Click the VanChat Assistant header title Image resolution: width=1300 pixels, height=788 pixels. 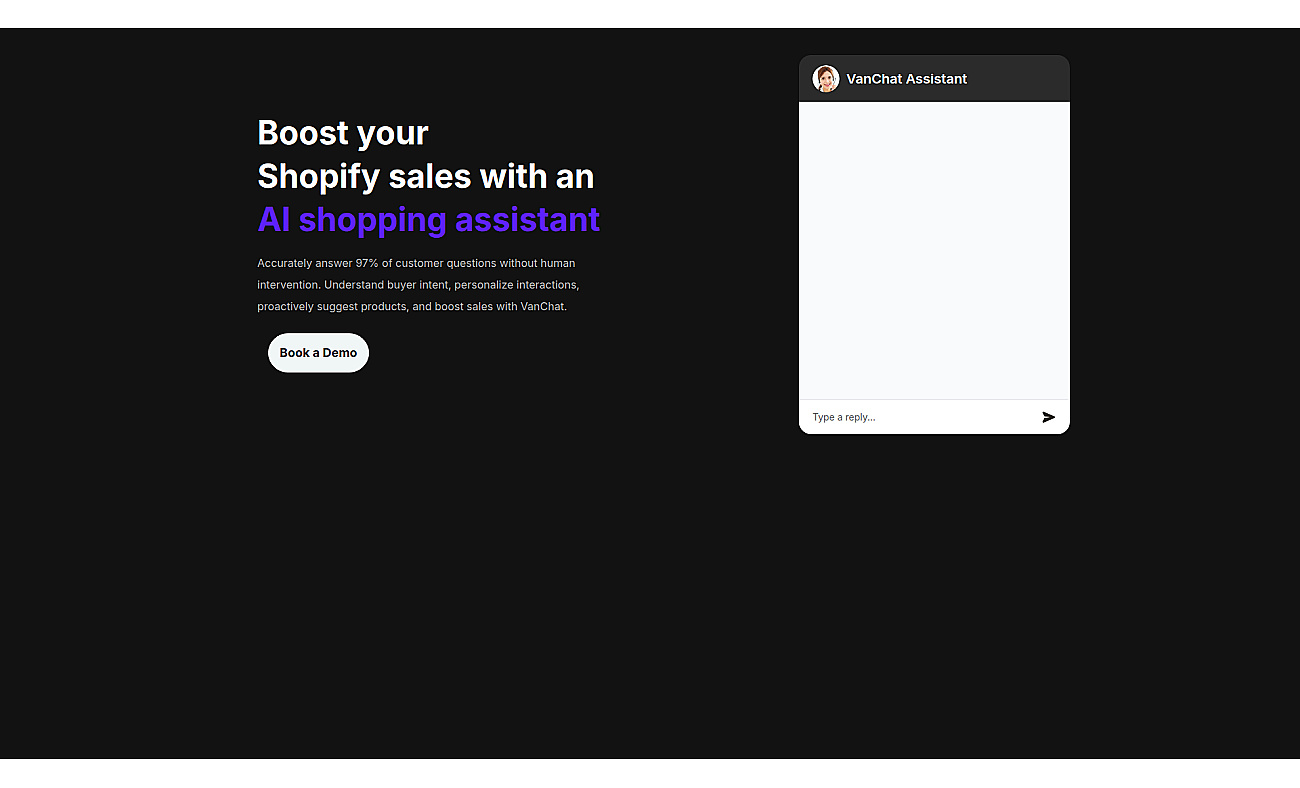(907, 79)
